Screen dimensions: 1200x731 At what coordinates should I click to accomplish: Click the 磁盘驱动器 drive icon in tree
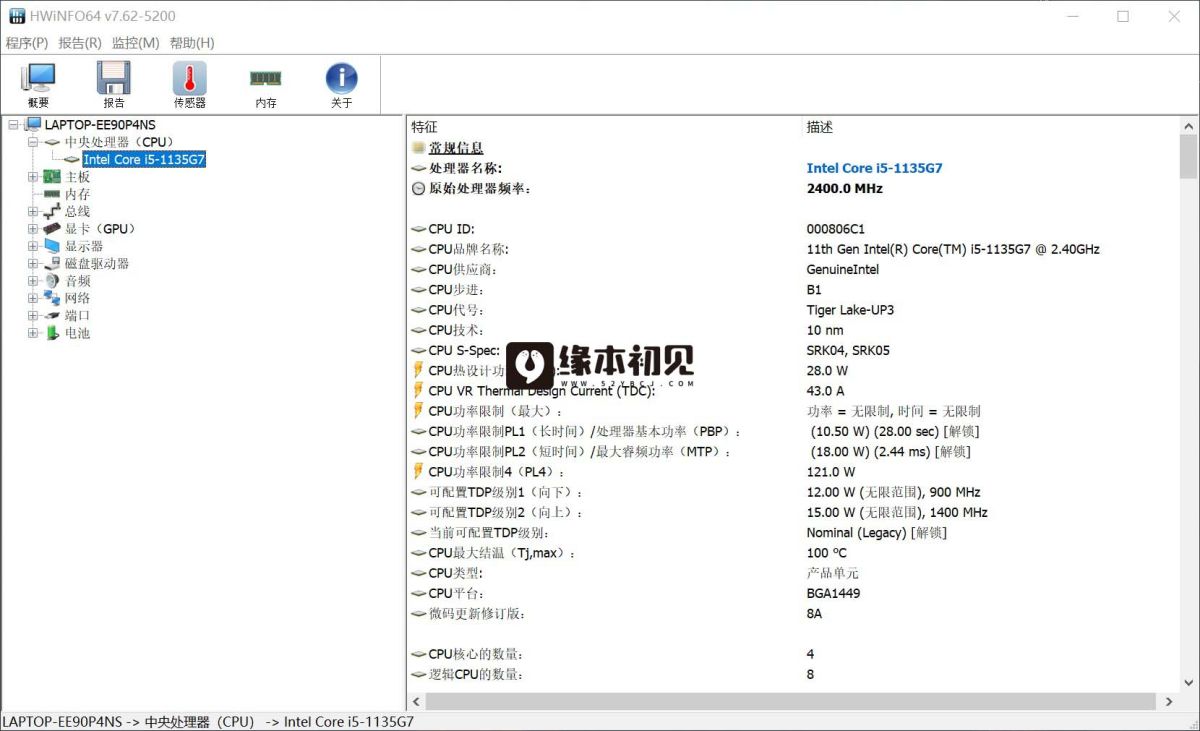click(52, 264)
